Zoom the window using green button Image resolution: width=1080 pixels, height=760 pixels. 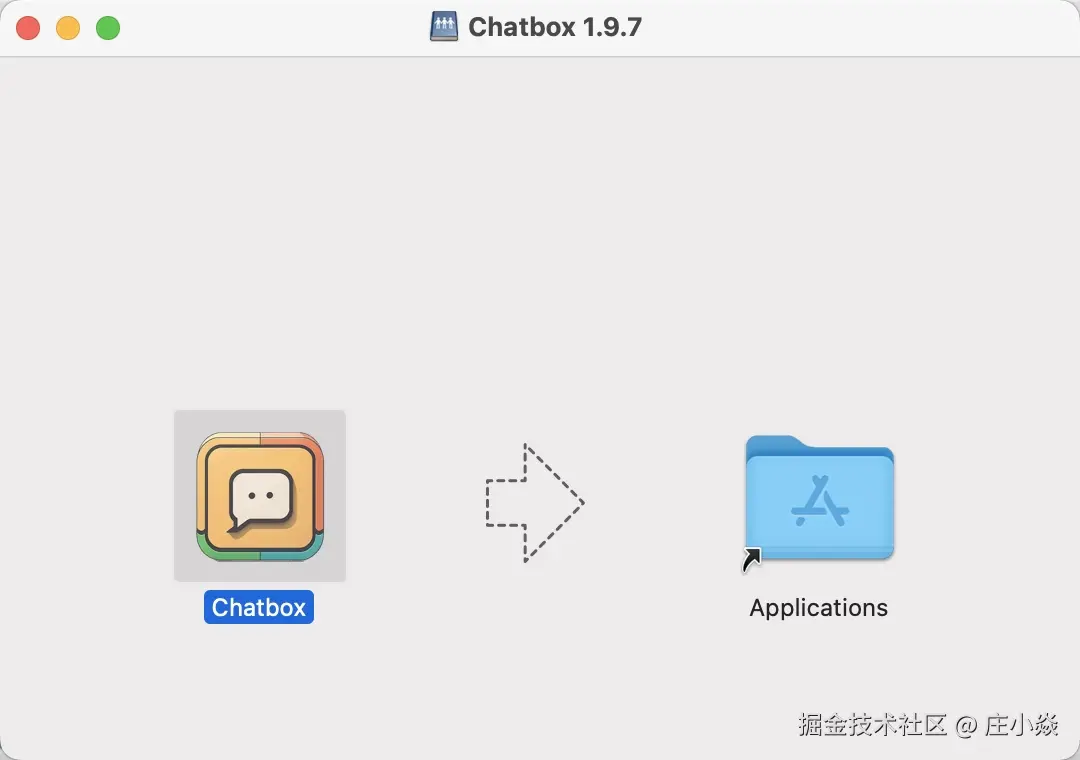point(108,28)
